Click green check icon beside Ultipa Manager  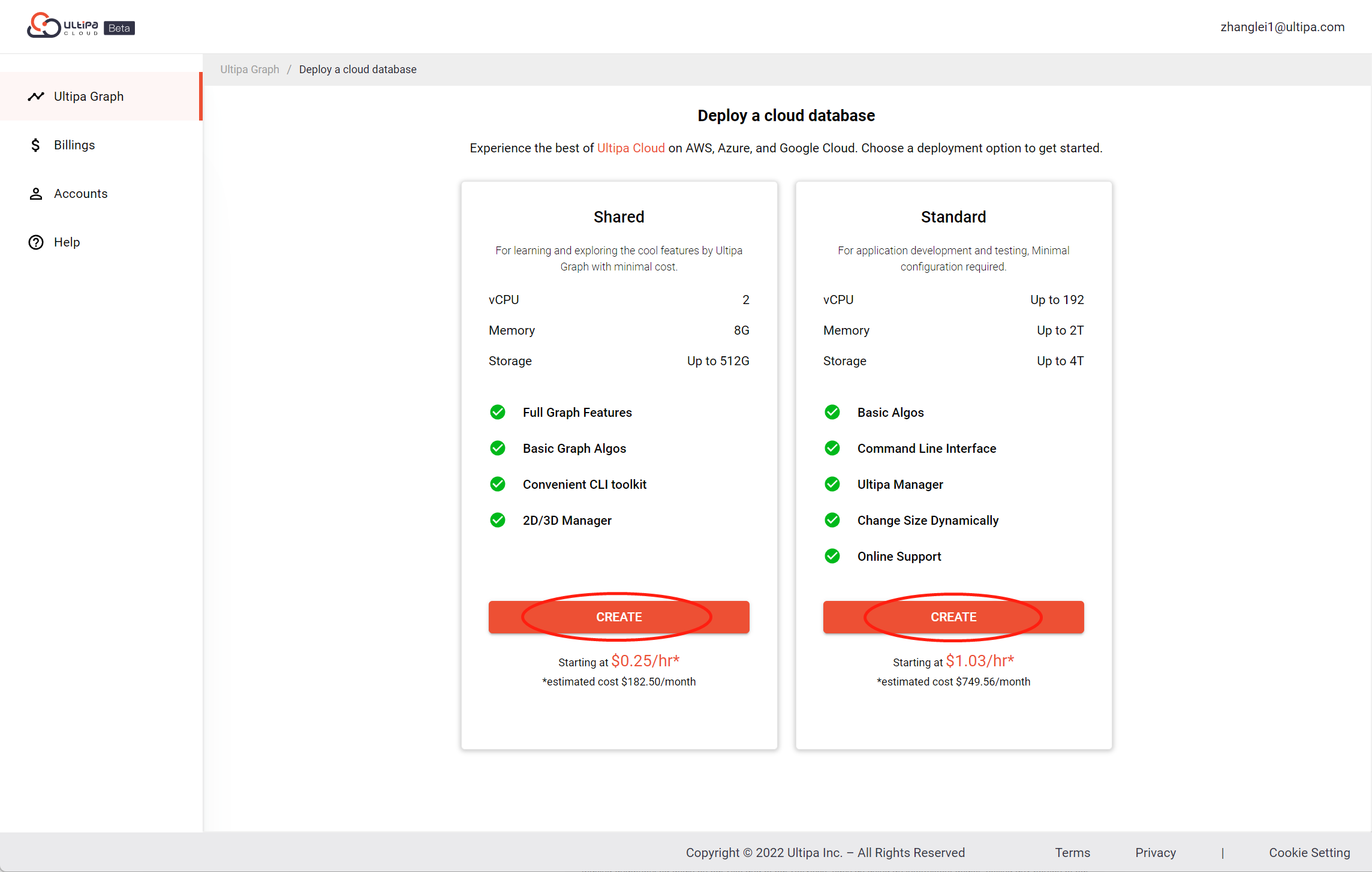[832, 484]
